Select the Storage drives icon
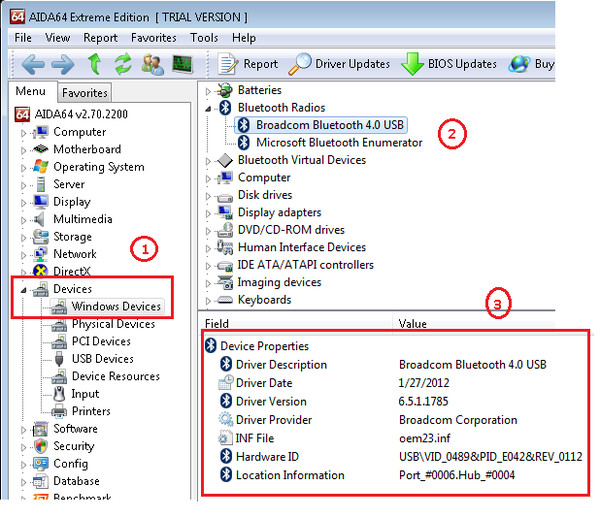Image resolution: width=600 pixels, height=518 pixels. [40, 237]
